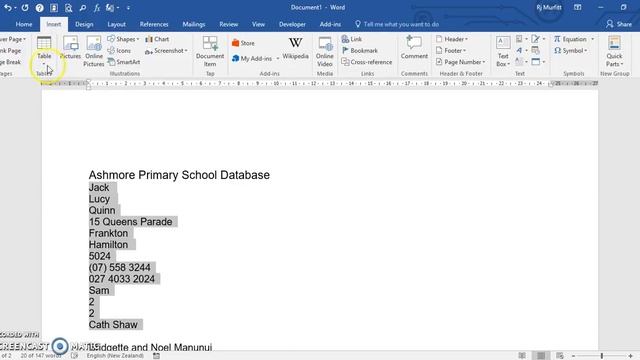Click the fx formula icon in title bar
Viewport: 640px width, 360px height.
coord(97,8)
